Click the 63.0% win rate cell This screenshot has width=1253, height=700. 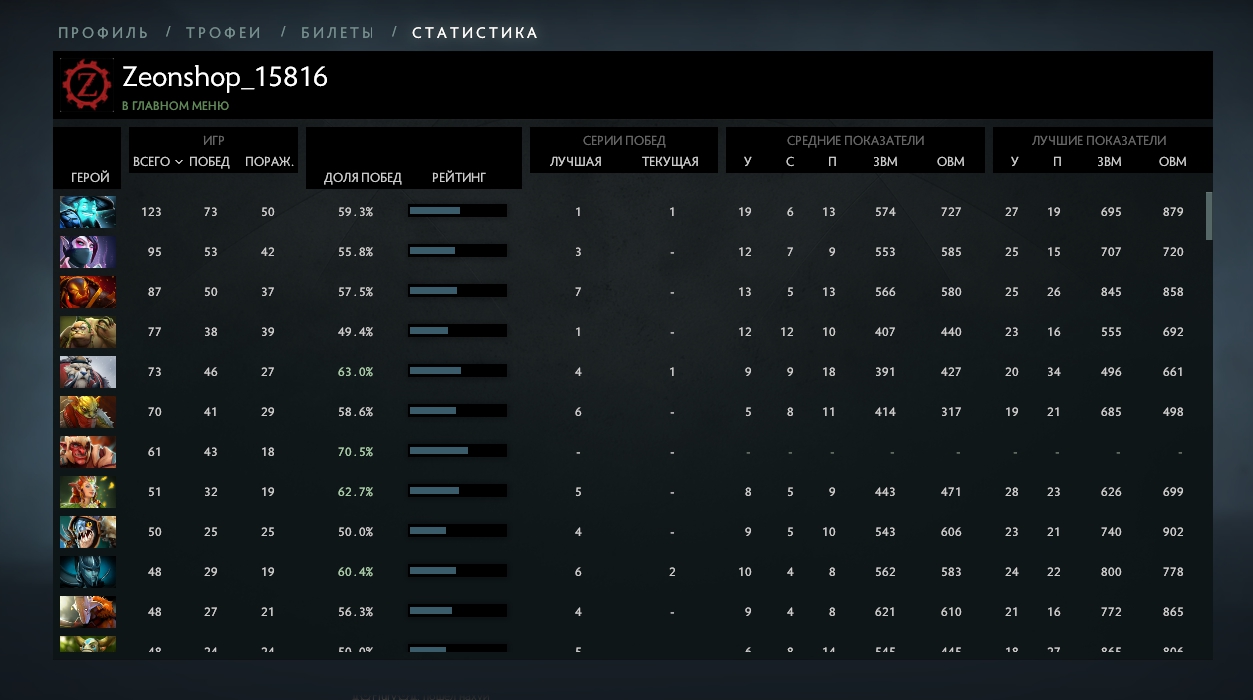pos(355,372)
